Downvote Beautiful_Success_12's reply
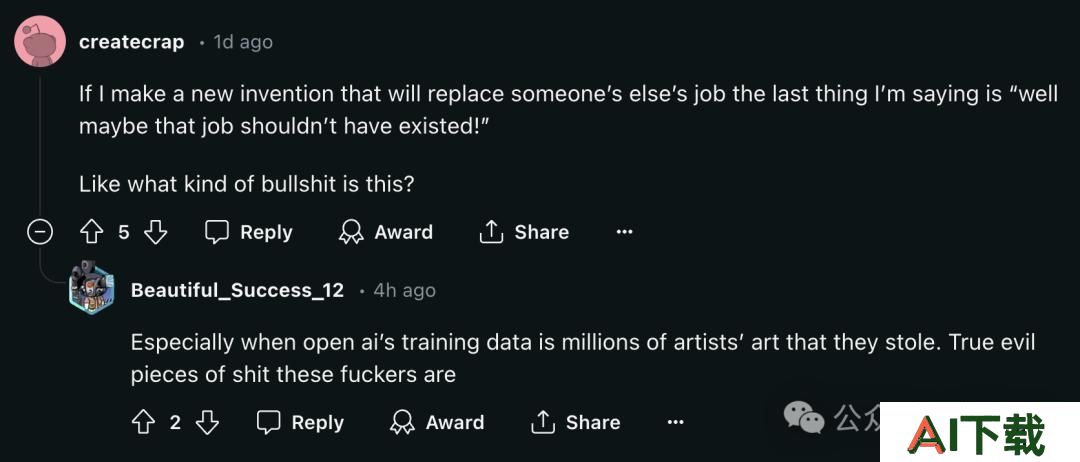 (x=207, y=422)
